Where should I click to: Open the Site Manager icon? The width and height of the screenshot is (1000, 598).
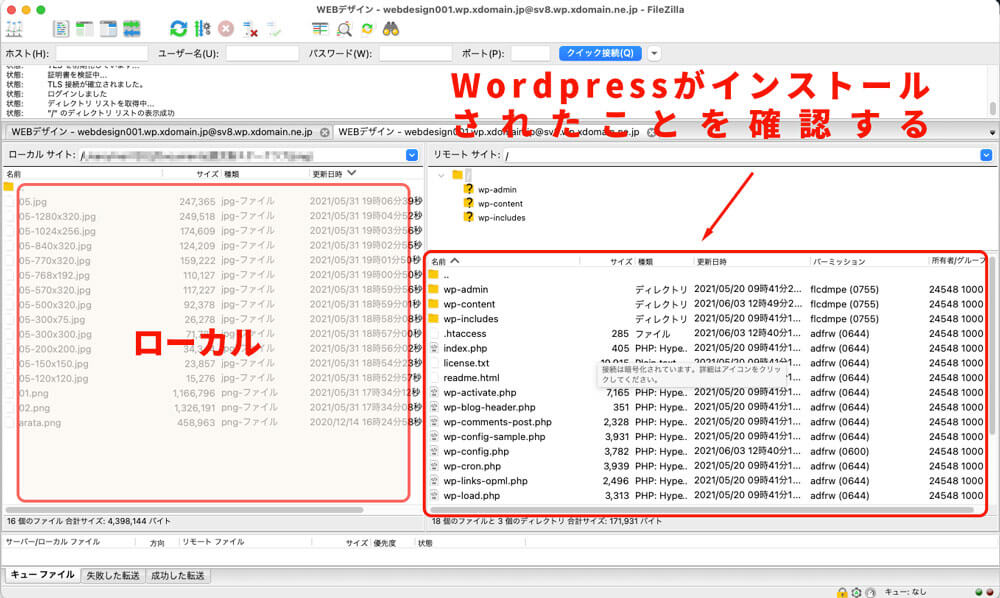[16, 29]
